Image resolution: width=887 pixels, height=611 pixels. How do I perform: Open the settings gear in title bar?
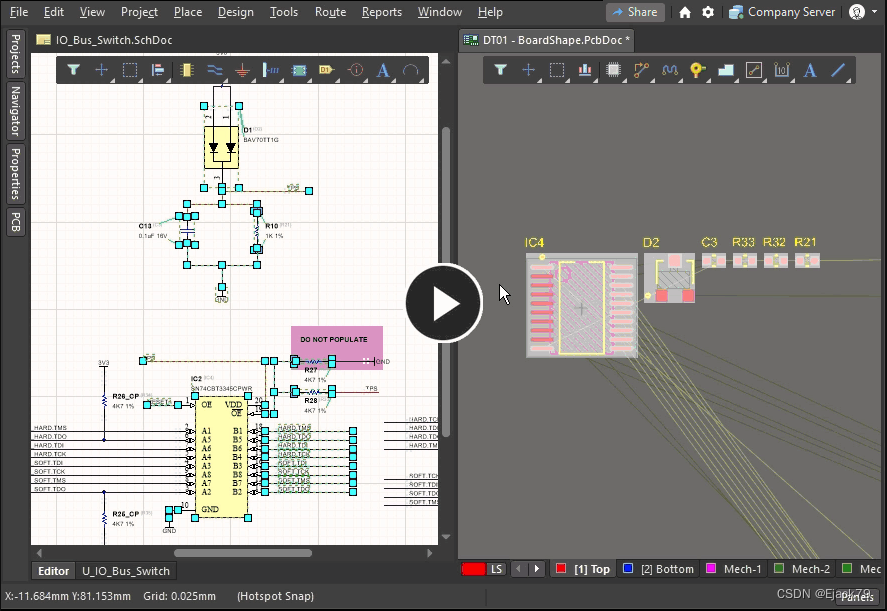(708, 12)
